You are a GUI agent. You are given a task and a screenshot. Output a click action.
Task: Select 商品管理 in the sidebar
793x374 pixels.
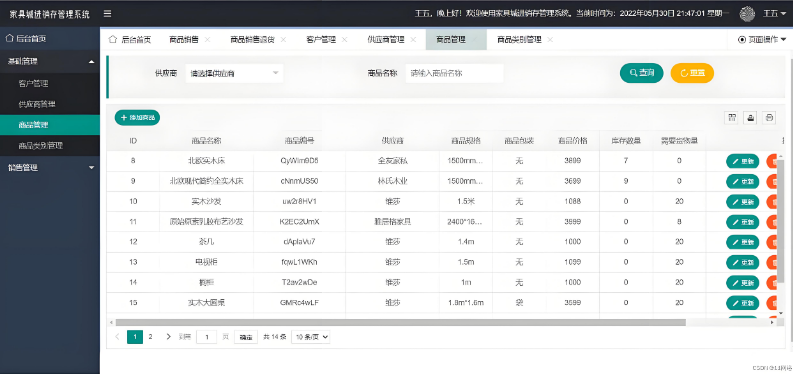pos(50,125)
